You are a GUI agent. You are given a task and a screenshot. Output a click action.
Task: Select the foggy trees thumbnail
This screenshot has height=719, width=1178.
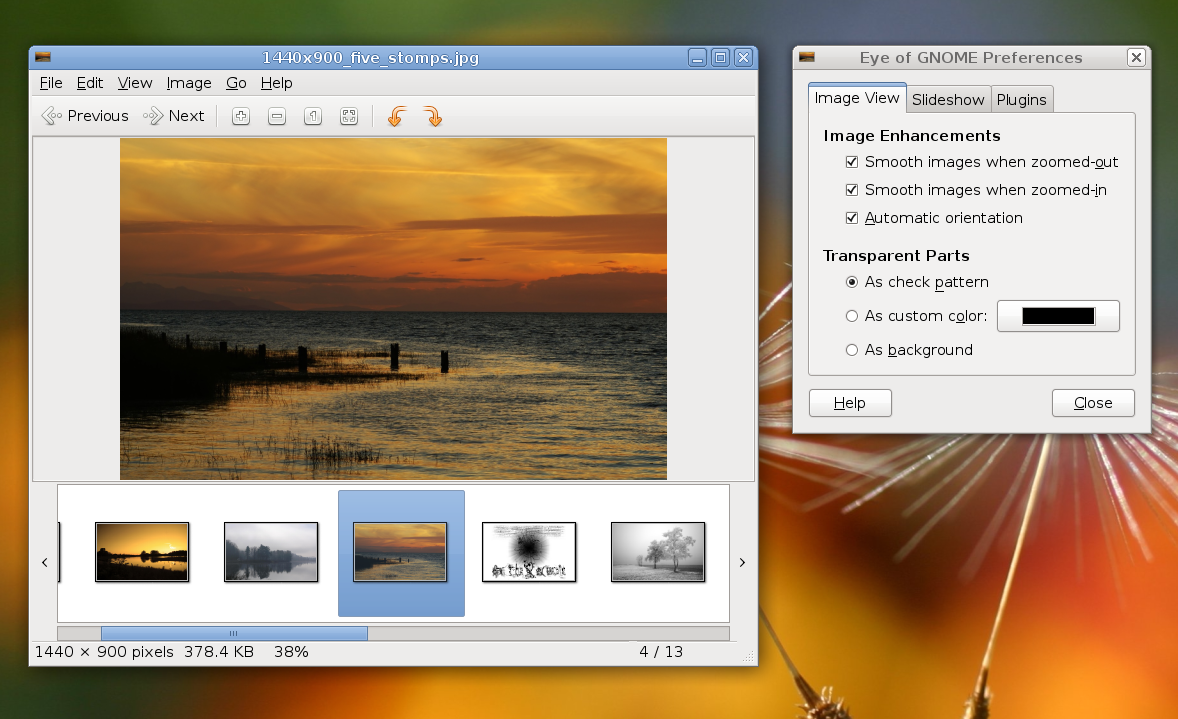[658, 552]
